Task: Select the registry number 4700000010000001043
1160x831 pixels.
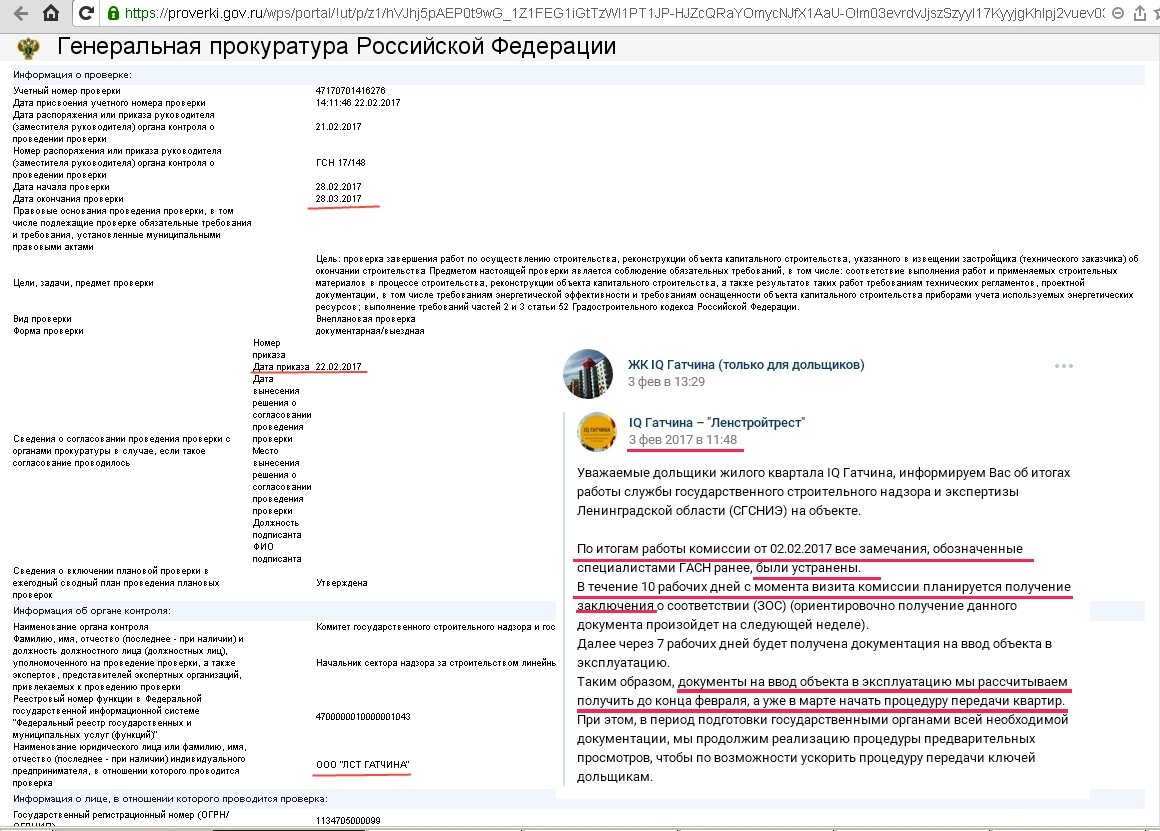Action: pyautogui.click(x=362, y=716)
